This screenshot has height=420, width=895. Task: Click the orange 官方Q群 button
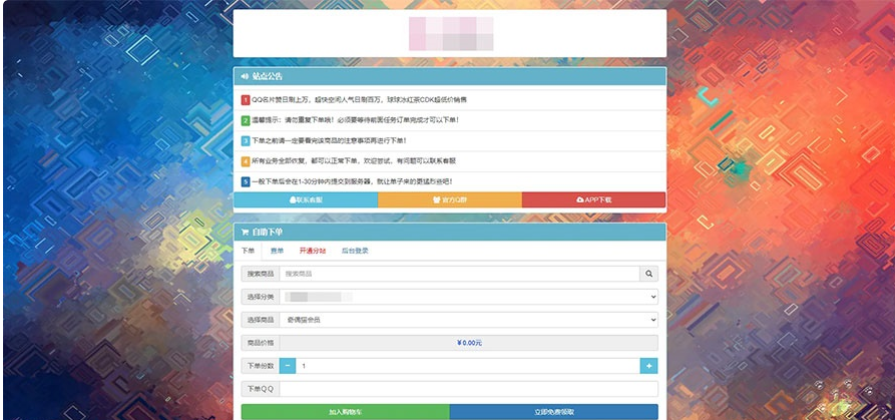(x=450, y=200)
